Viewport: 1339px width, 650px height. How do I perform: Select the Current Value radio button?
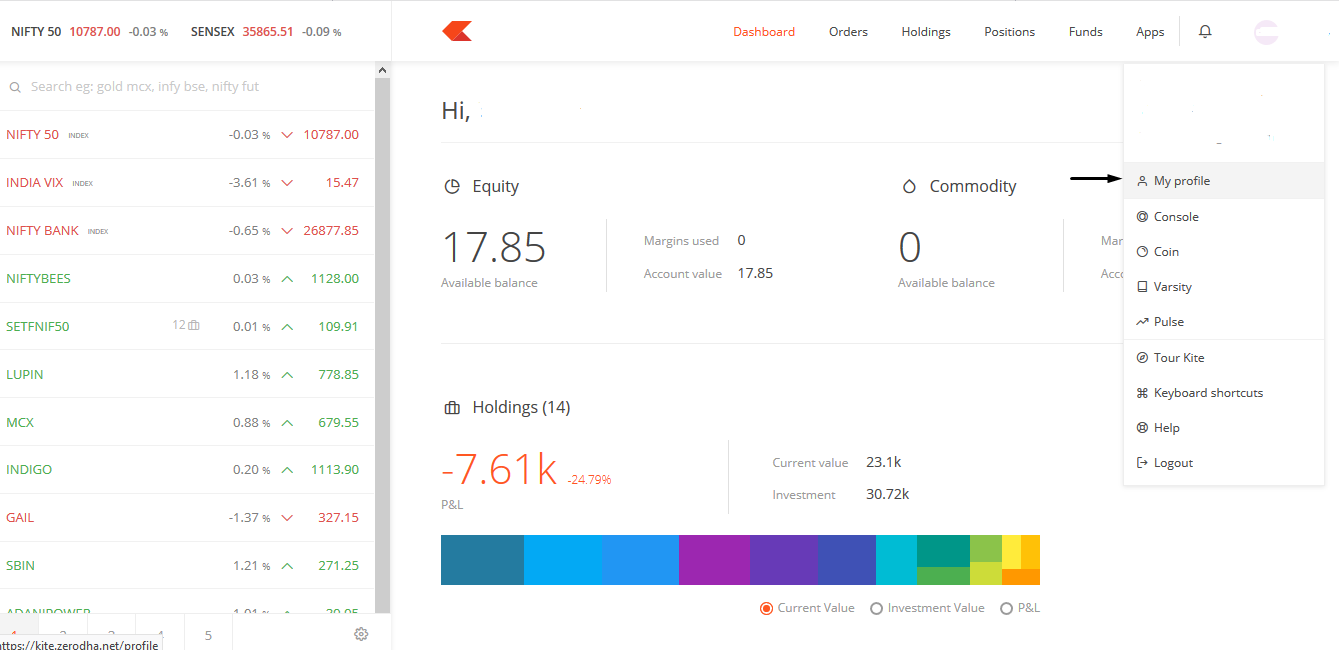pos(766,608)
